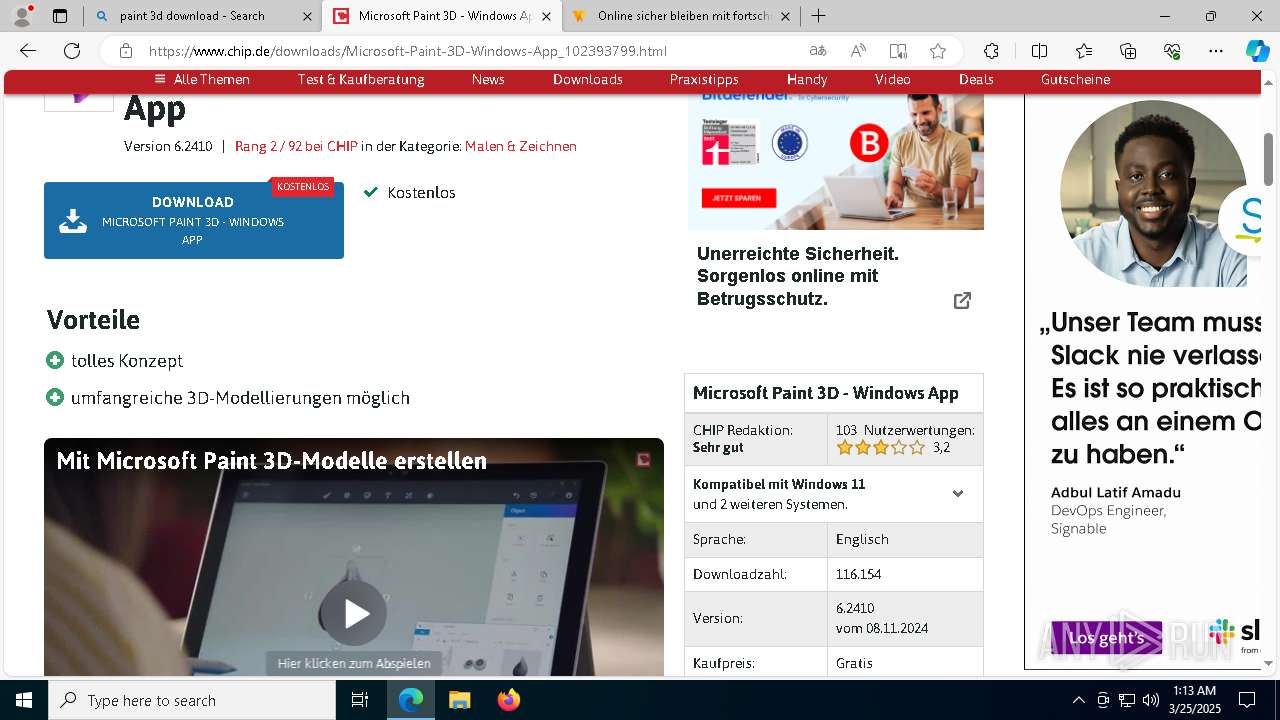Open Test & Kaufberatung menu

point(361,79)
